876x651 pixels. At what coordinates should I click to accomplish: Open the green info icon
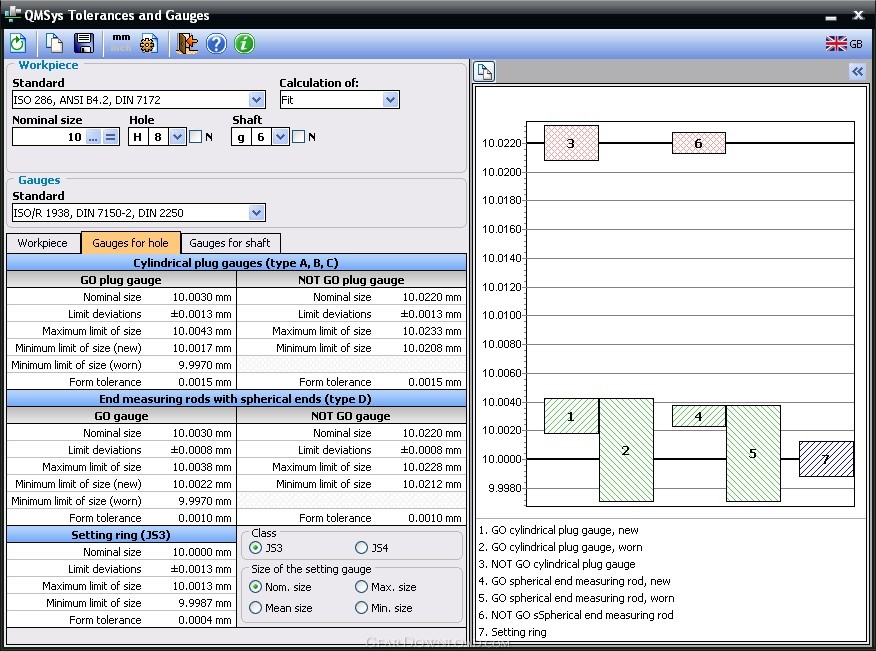tap(244, 44)
